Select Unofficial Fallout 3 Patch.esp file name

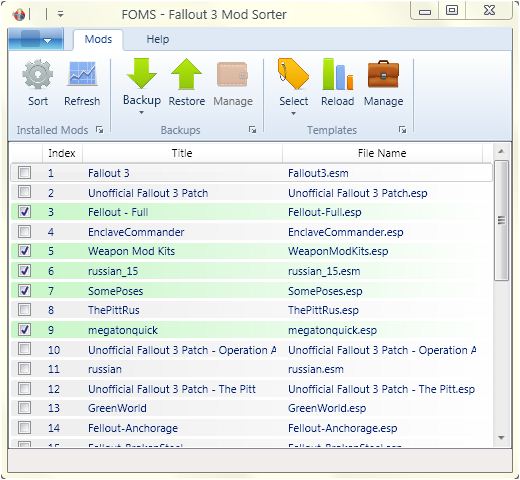coord(358,193)
